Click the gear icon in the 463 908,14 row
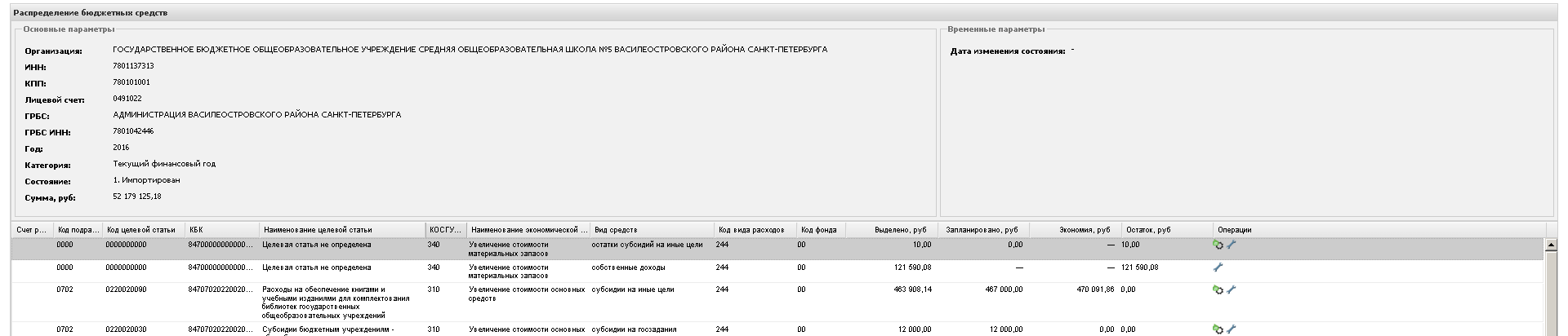This screenshot has height=336, width=1568. coord(1218,289)
